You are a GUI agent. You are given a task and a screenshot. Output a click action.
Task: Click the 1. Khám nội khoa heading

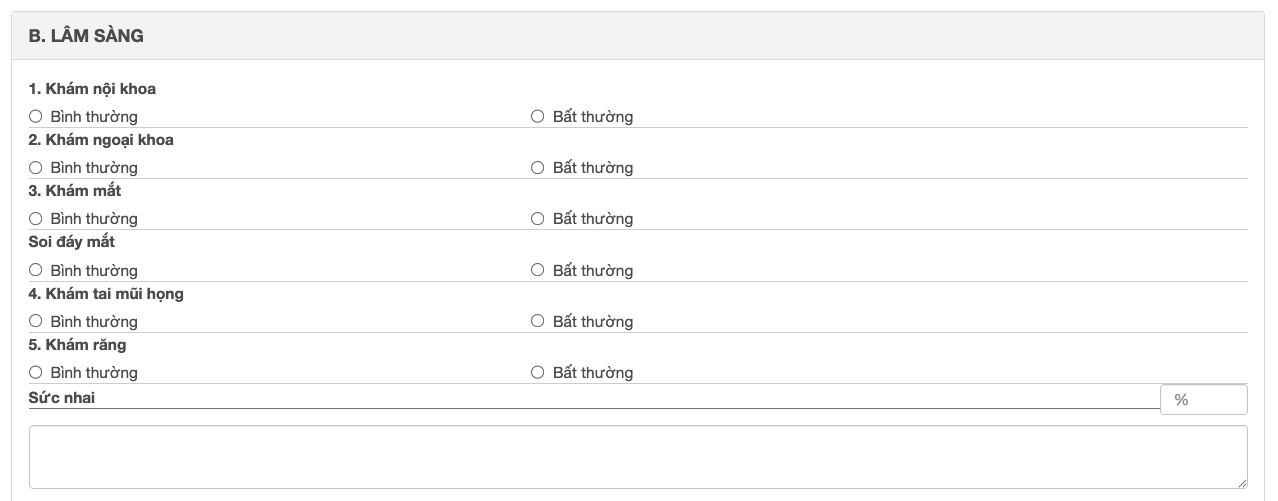[92, 89]
